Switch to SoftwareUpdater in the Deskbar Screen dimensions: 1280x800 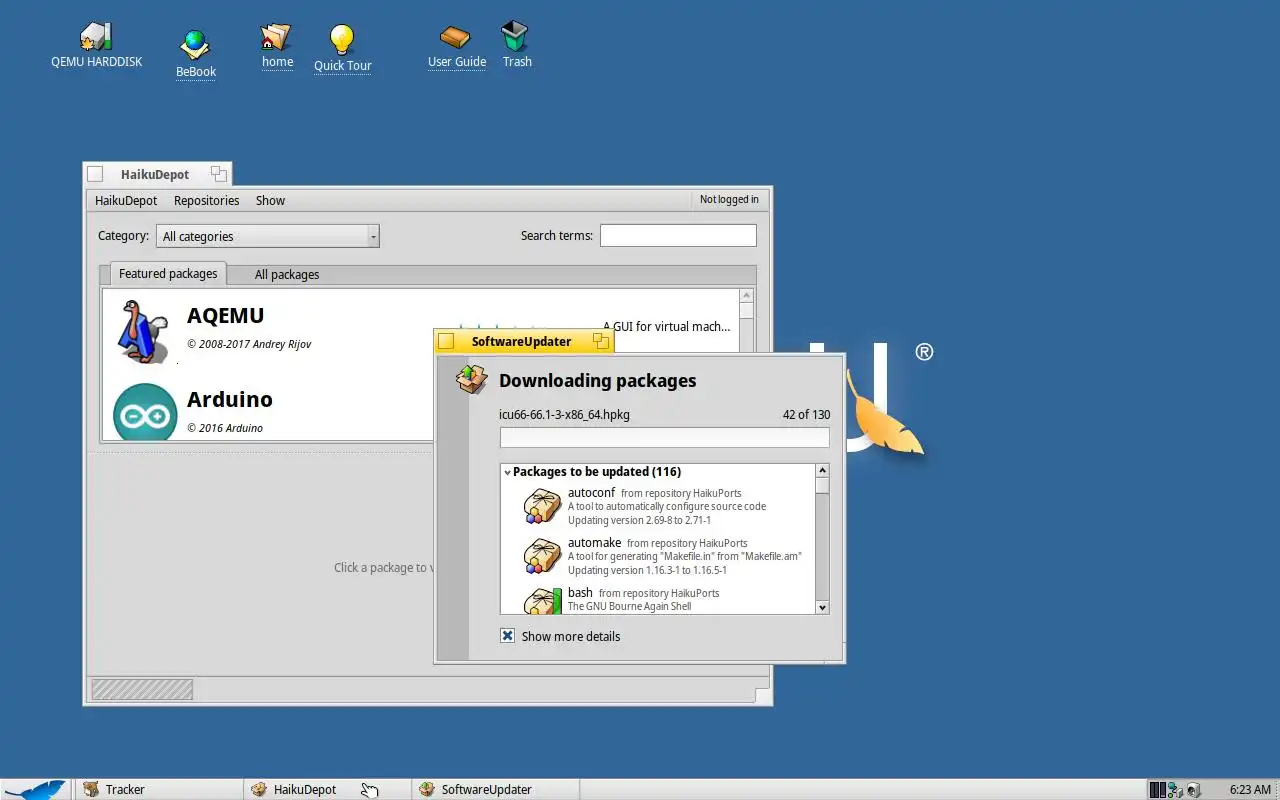point(495,789)
